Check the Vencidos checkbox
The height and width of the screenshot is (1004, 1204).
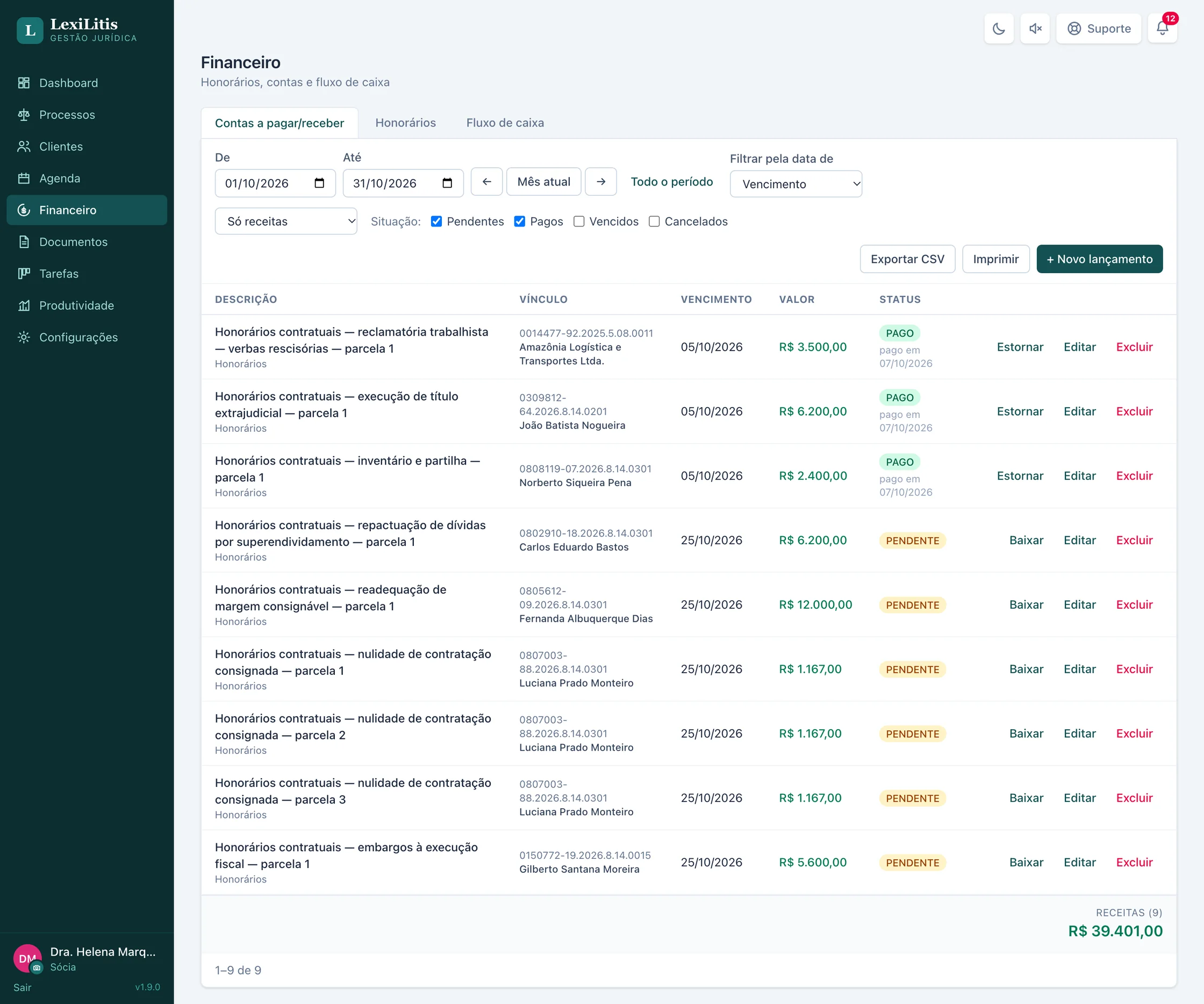pos(579,222)
